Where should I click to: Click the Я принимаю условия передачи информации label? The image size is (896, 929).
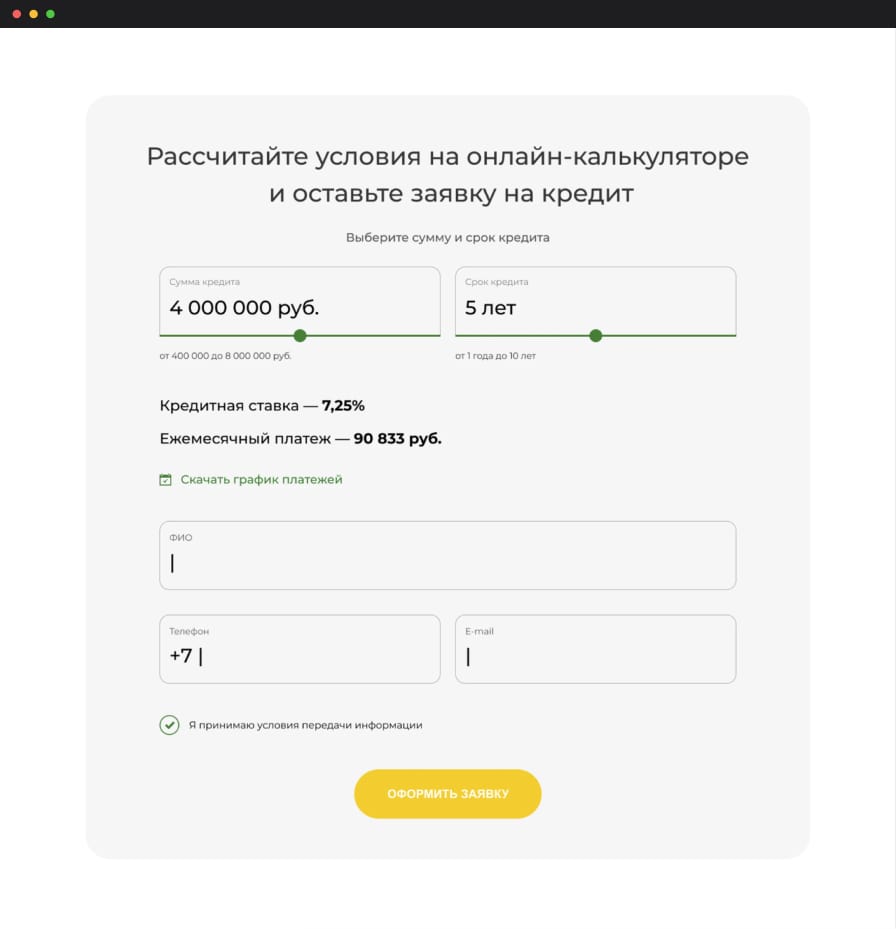[305, 725]
